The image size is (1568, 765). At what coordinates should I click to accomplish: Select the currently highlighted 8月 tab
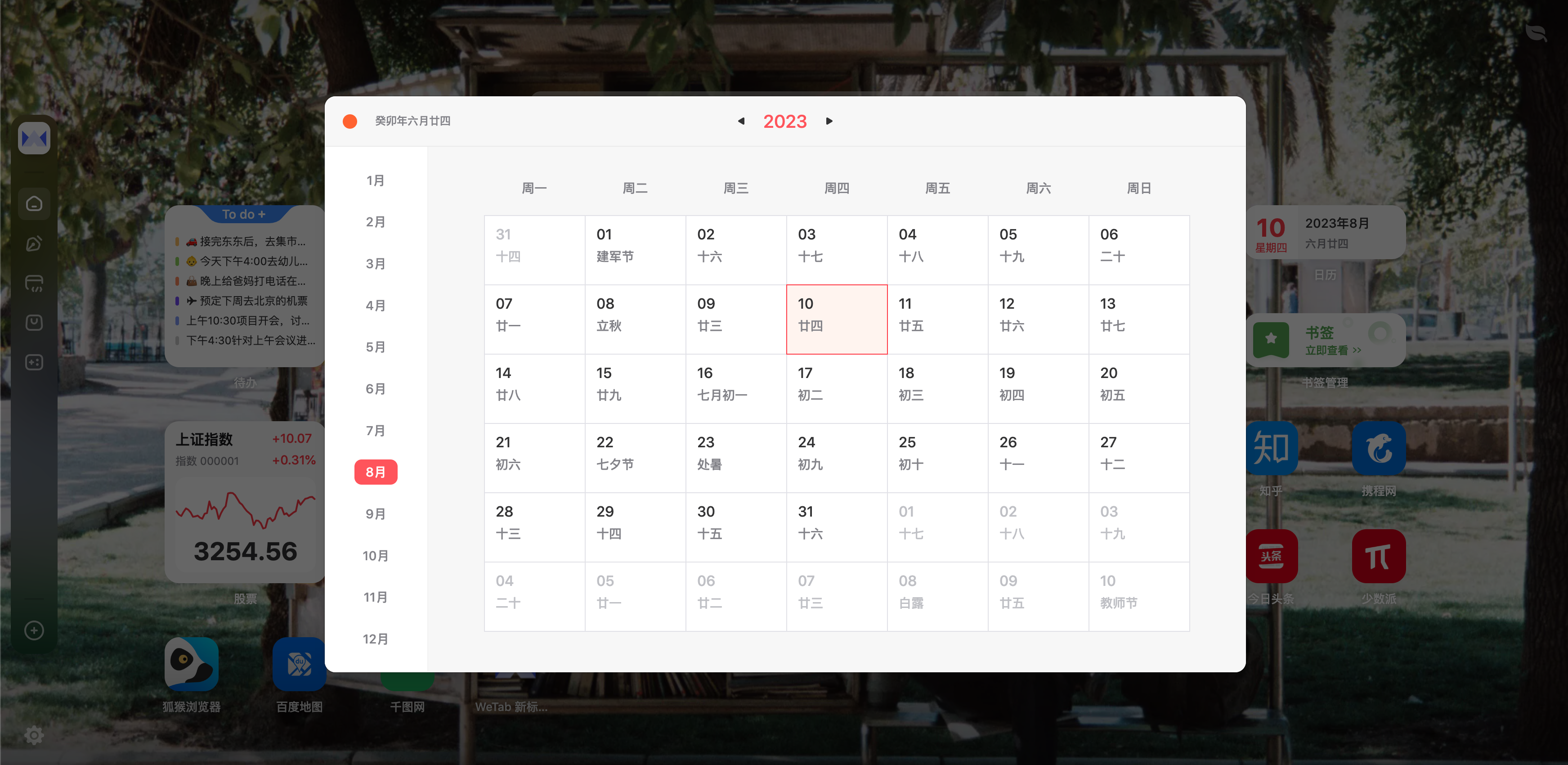pos(376,472)
